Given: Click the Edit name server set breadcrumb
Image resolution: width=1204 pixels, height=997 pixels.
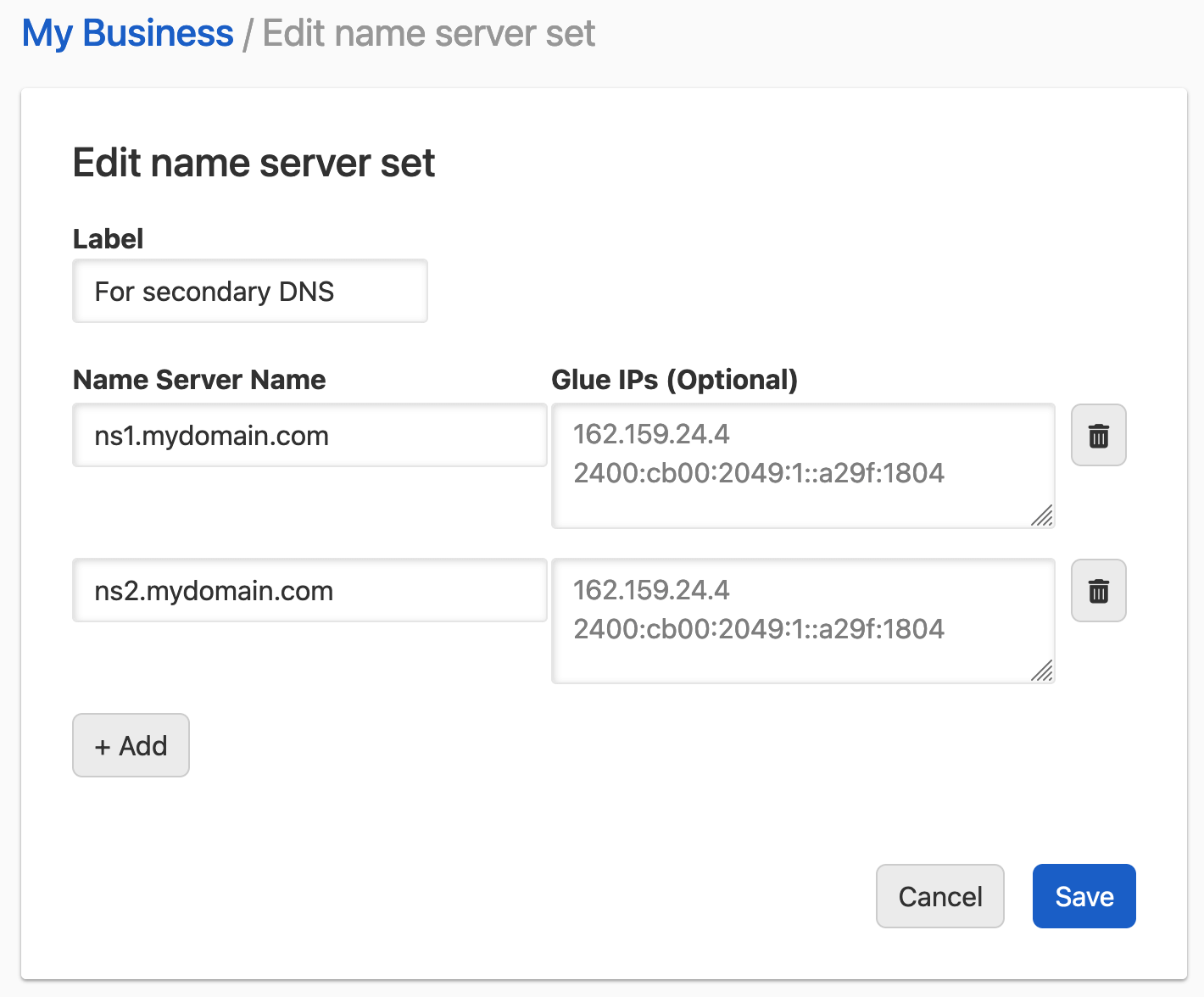Looking at the screenshot, I should coord(428,32).
